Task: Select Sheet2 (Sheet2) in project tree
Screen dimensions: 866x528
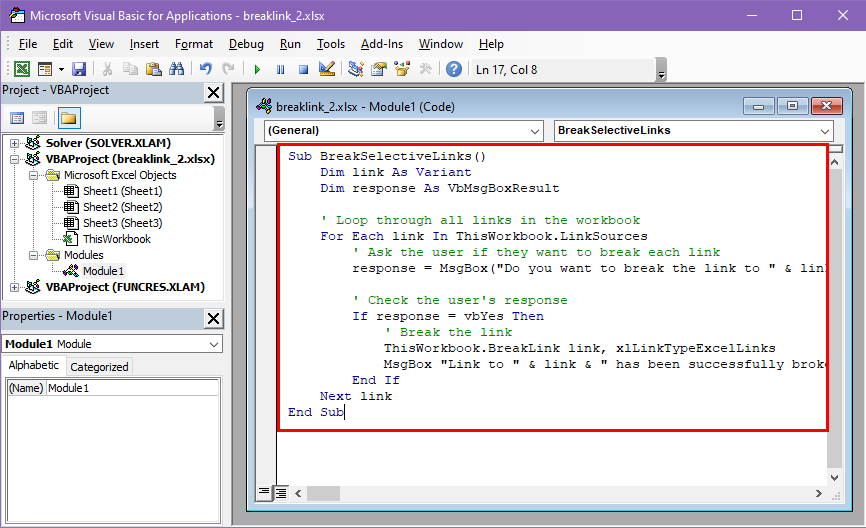Action: coord(122,207)
